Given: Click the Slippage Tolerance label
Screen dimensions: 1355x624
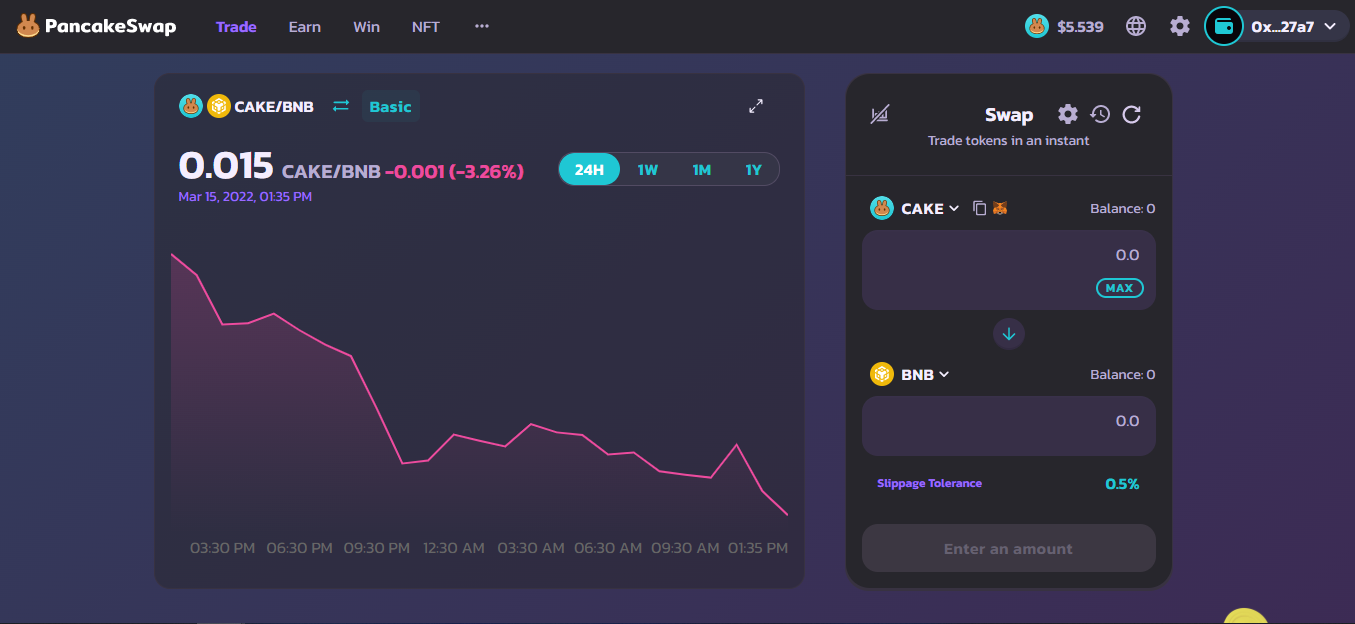Looking at the screenshot, I should [929, 483].
